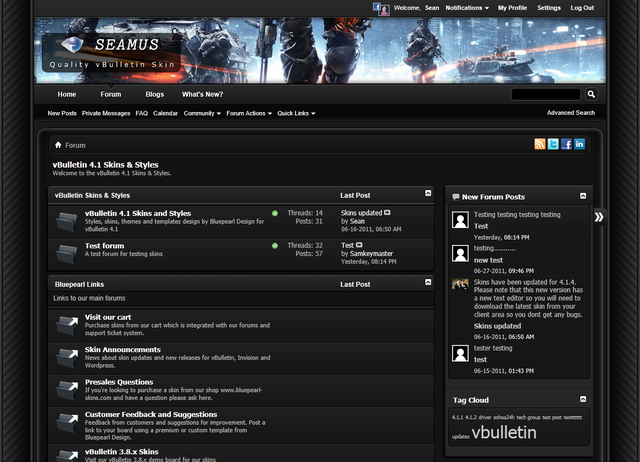Collapse the vBulletin Skins & Styles category
Screen dimensions: 640x462
pos(428,193)
